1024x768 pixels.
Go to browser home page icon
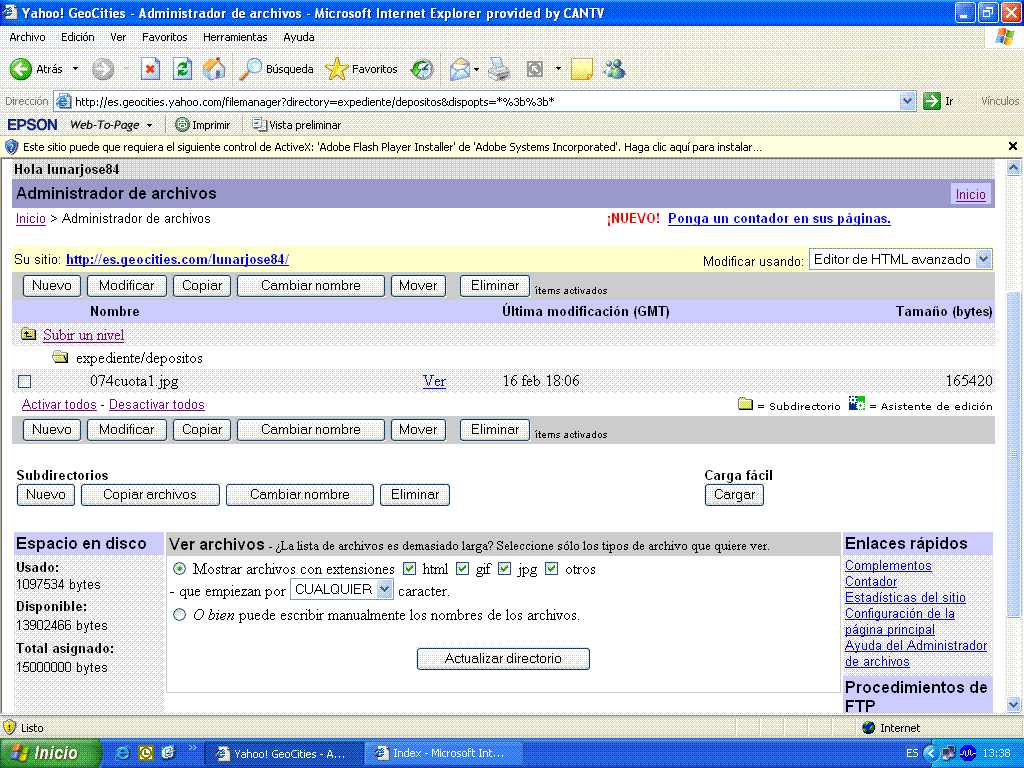coord(214,69)
